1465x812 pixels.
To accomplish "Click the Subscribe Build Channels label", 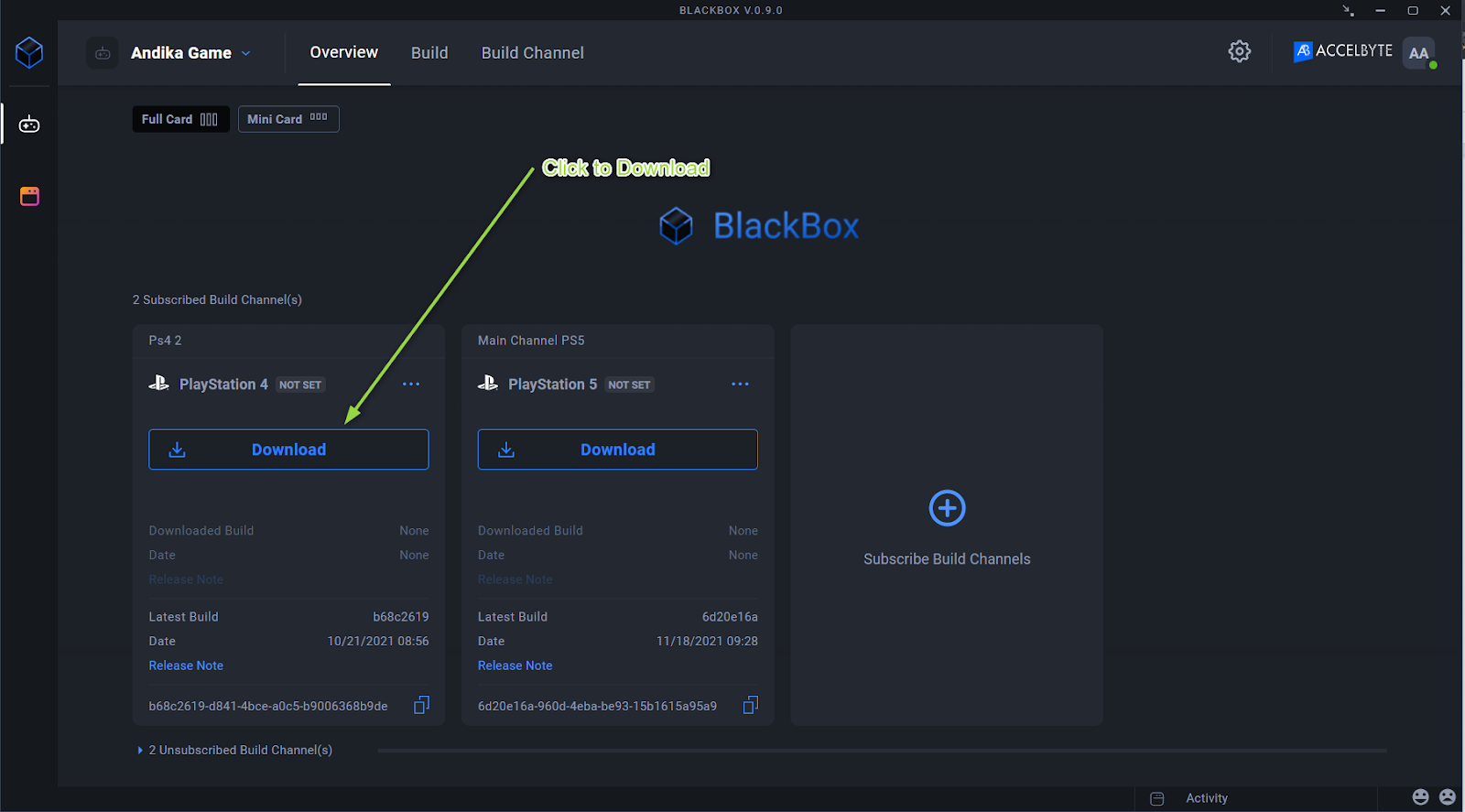I will (x=947, y=559).
